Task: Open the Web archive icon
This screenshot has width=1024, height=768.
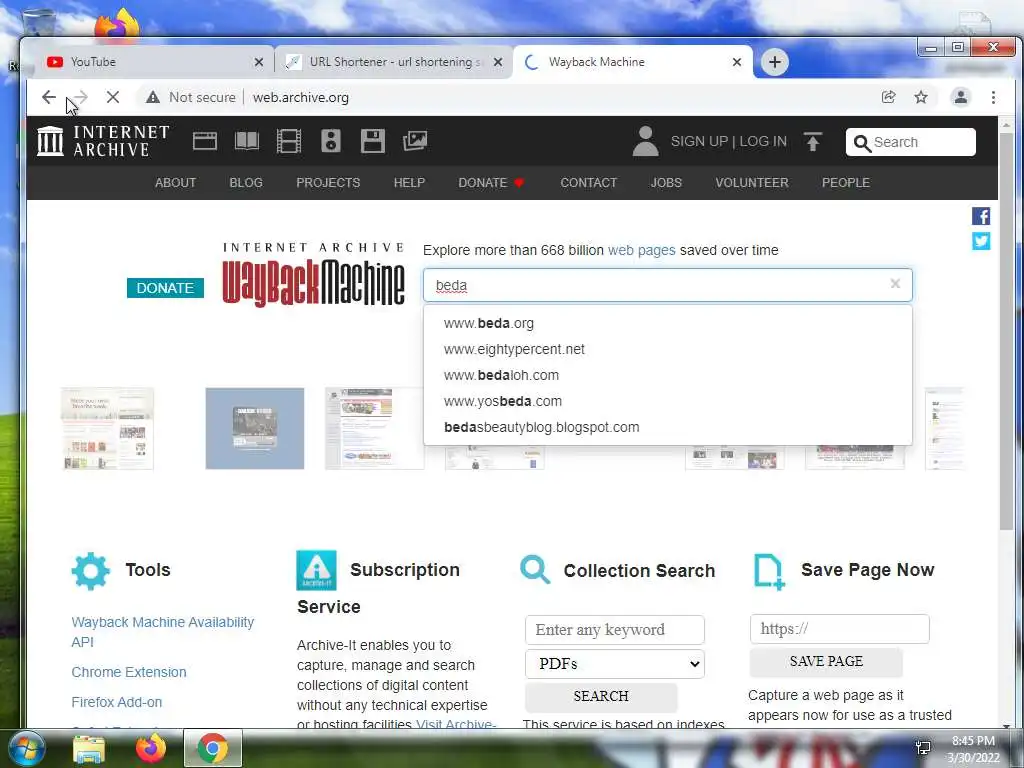Action: click(204, 141)
